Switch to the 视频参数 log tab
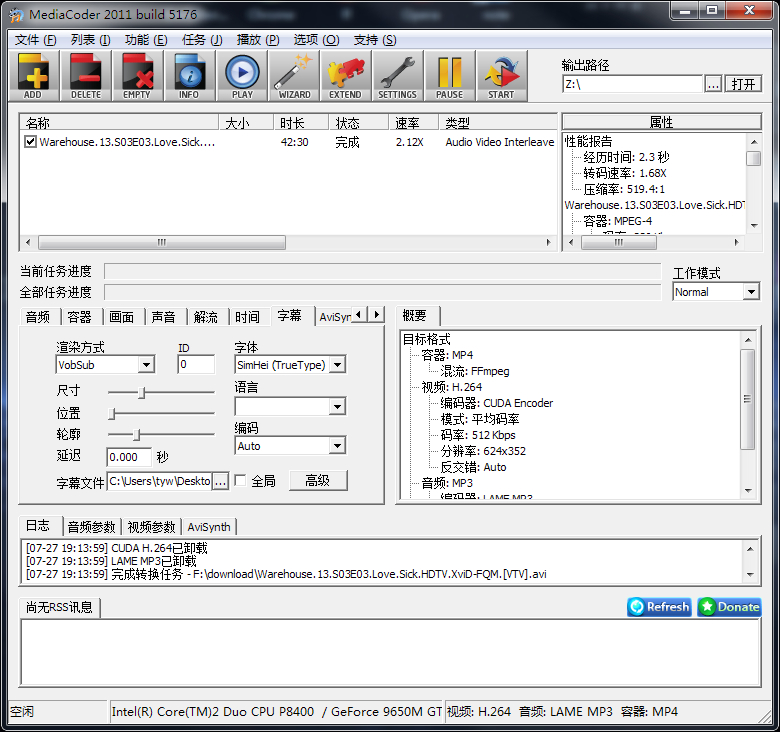Image resolution: width=780 pixels, height=732 pixels. point(151,527)
